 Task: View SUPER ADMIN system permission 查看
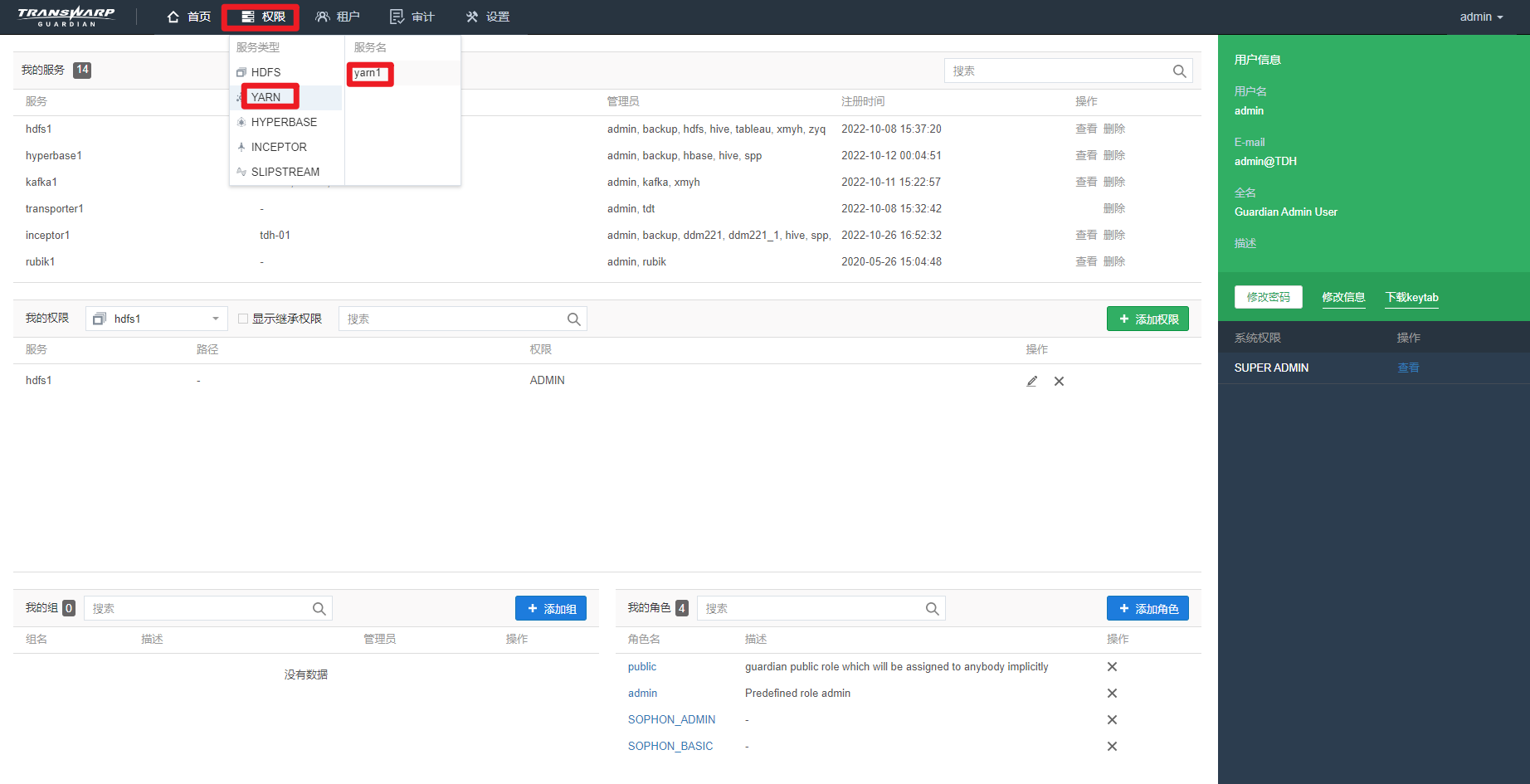click(x=1408, y=368)
